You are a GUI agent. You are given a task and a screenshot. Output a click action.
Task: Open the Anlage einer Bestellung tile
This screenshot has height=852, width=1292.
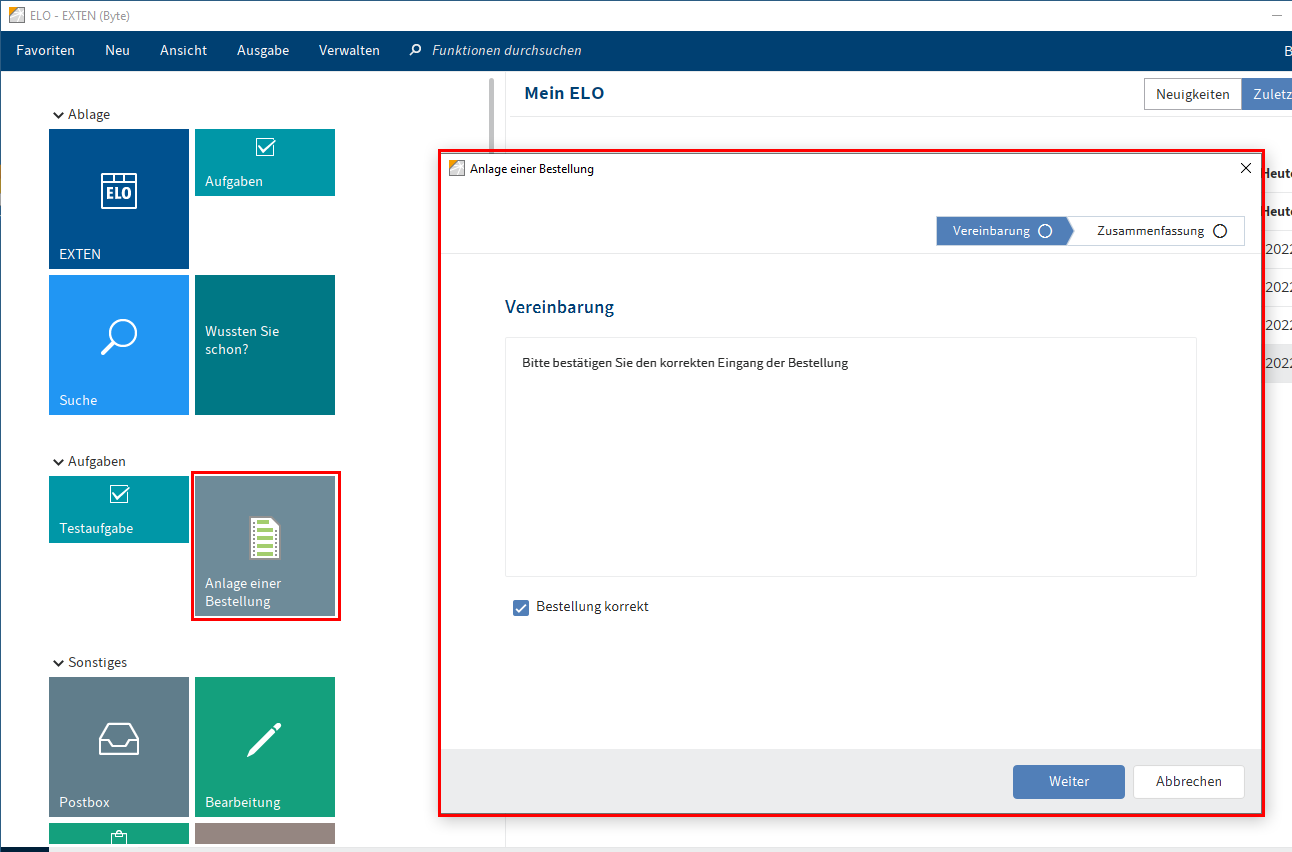coord(265,546)
